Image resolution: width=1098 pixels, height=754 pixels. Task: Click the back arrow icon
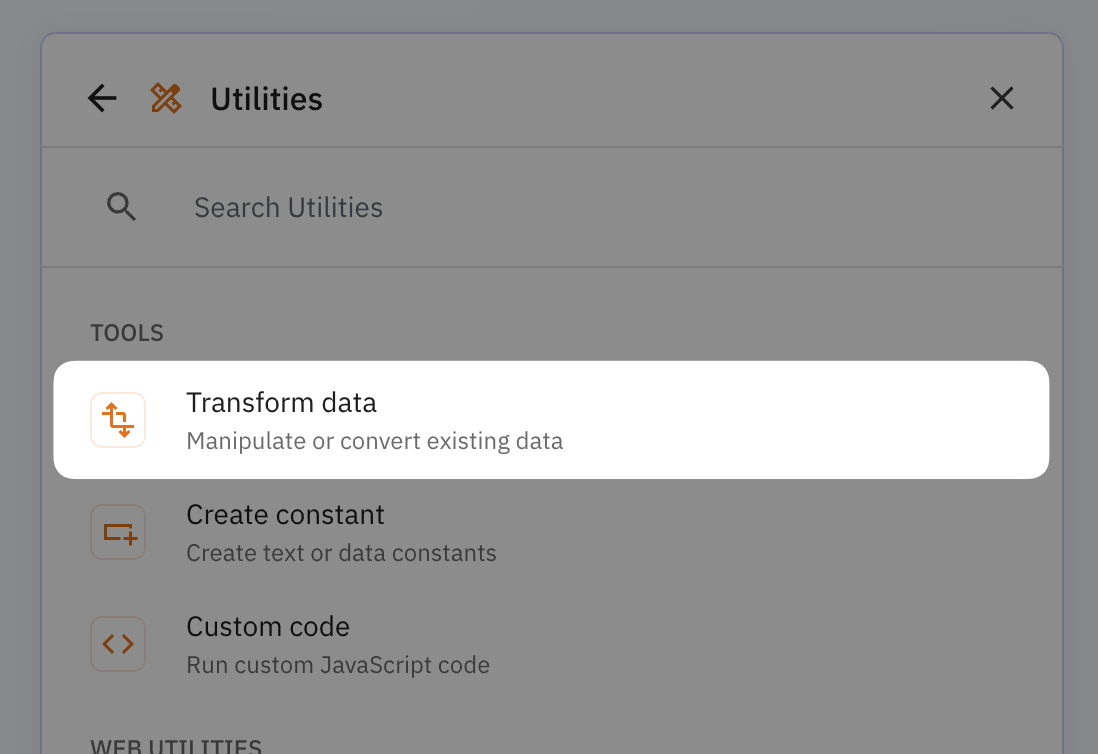[x=101, y=98]
